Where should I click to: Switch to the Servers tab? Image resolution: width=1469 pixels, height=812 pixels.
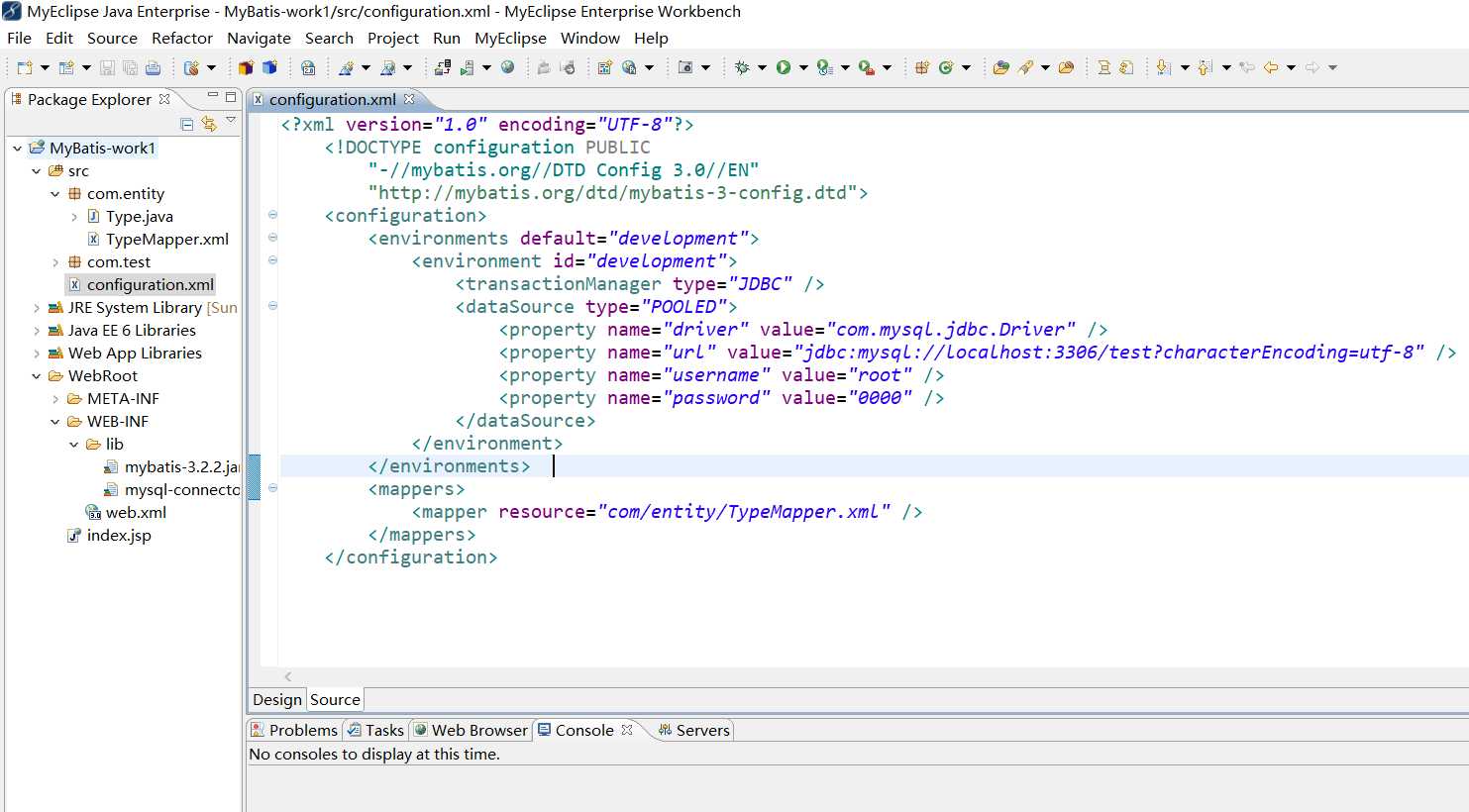[x=693, y=730]
